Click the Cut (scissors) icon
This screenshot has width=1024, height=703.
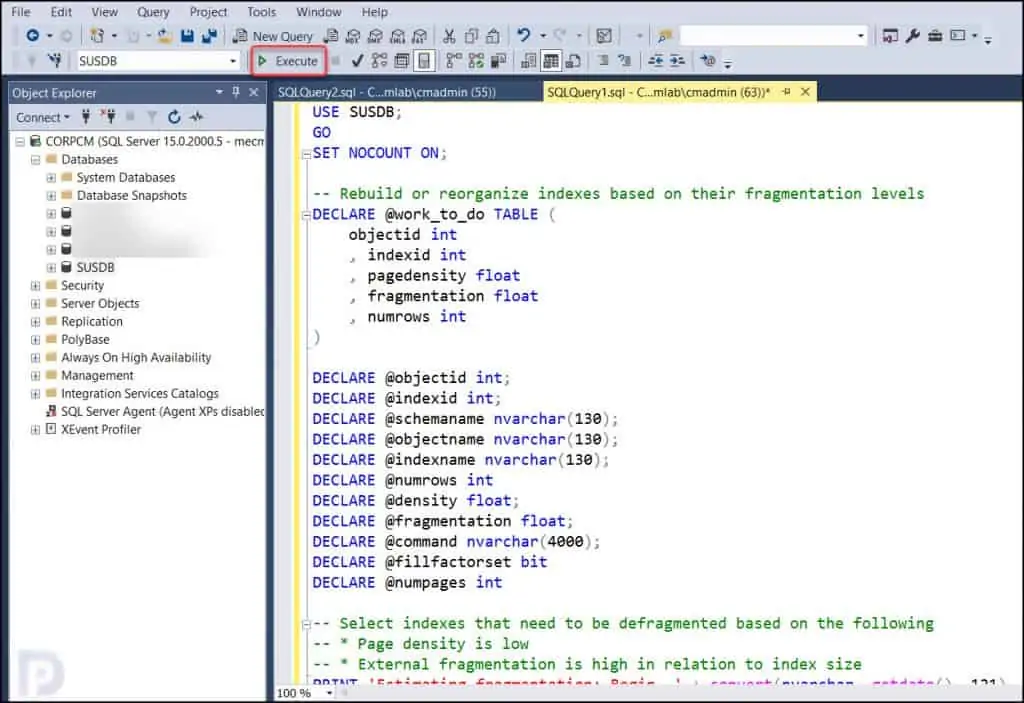pos(449,36)
